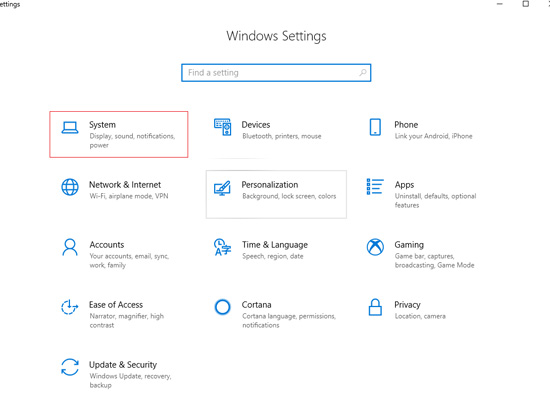Focus the Find a setting search box
The width and height of the screenshot is (550, 400).
[x=276, y=73]
